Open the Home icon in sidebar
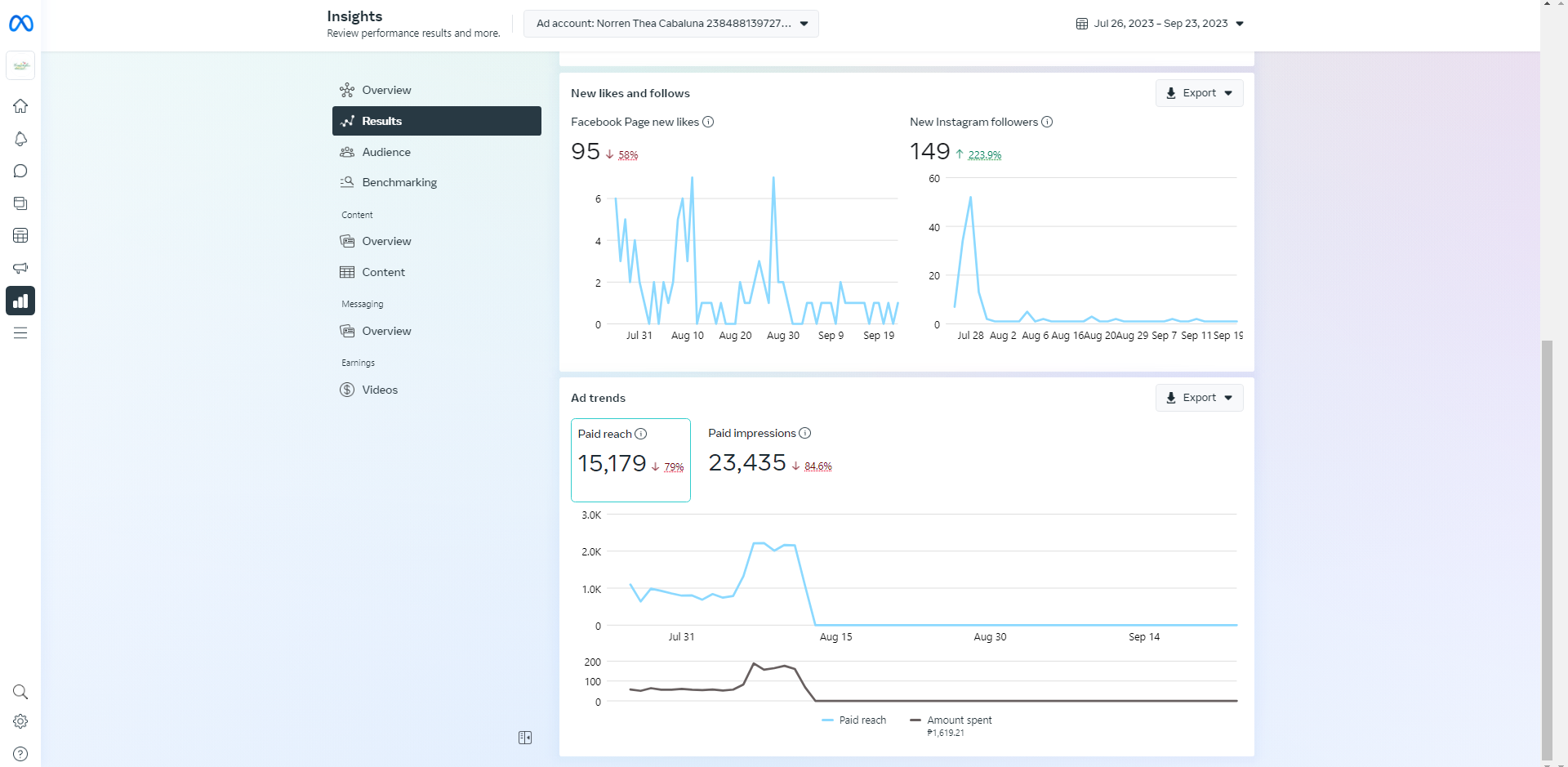The image size is (1568, 767). (20, 106)
